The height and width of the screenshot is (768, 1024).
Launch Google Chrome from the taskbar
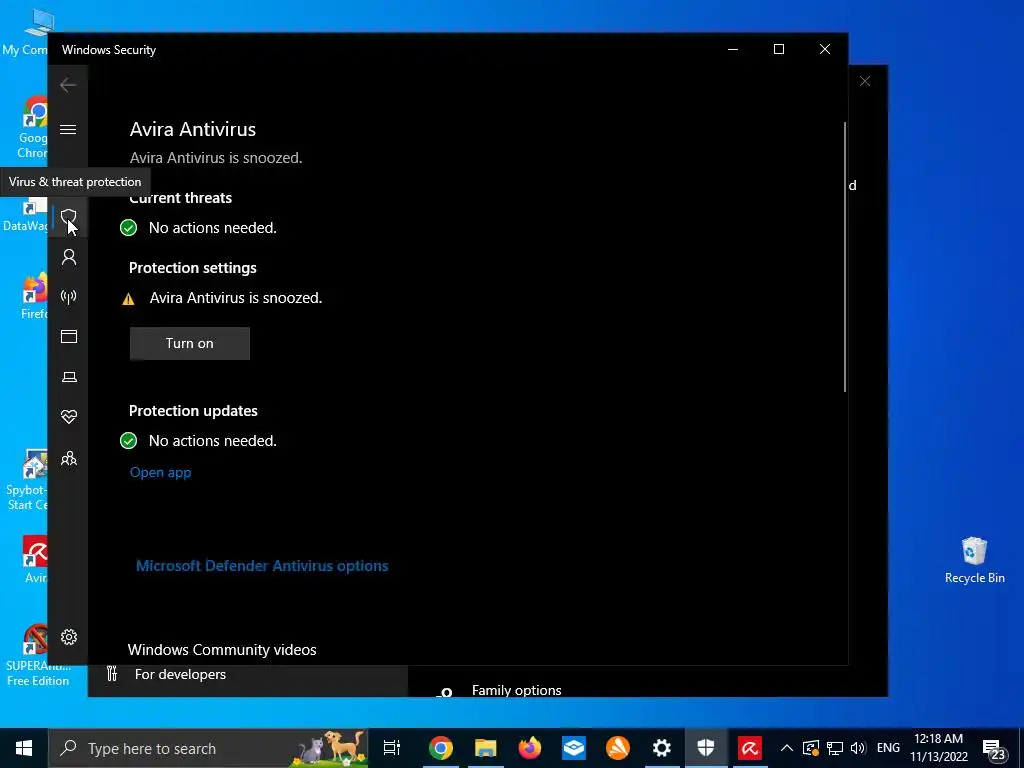[x=441, y=748]
